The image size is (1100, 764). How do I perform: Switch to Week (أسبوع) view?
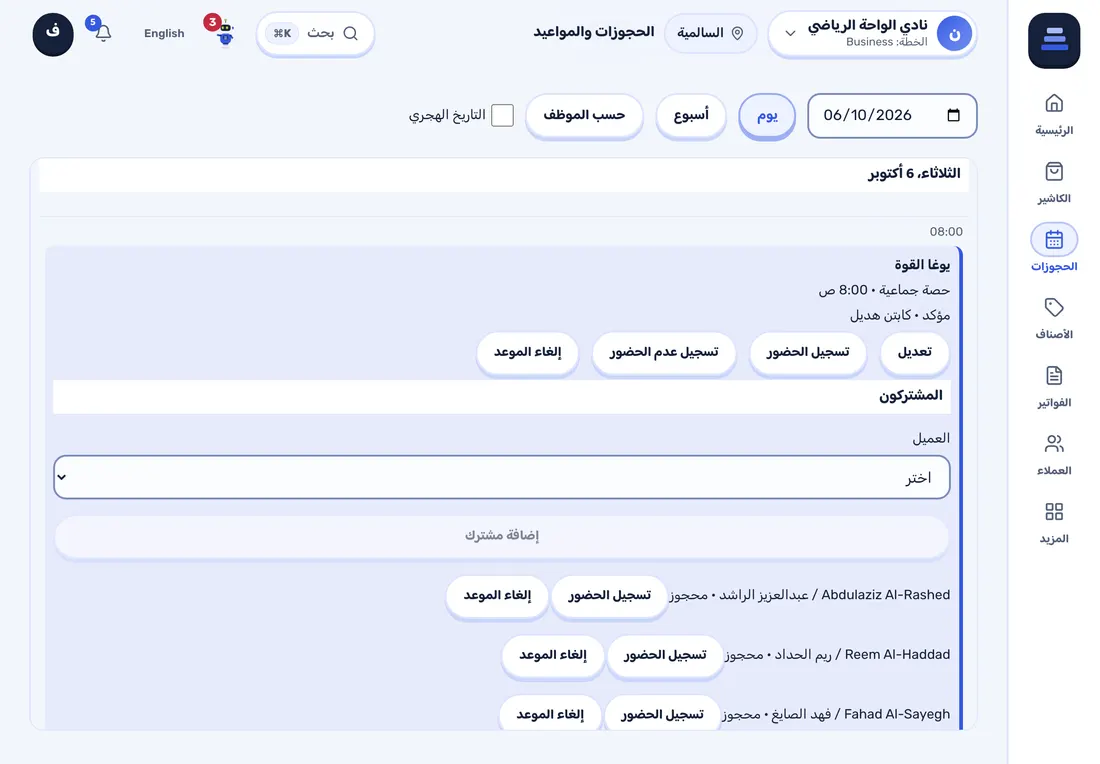pyautogui.click(x=691, y=115)
